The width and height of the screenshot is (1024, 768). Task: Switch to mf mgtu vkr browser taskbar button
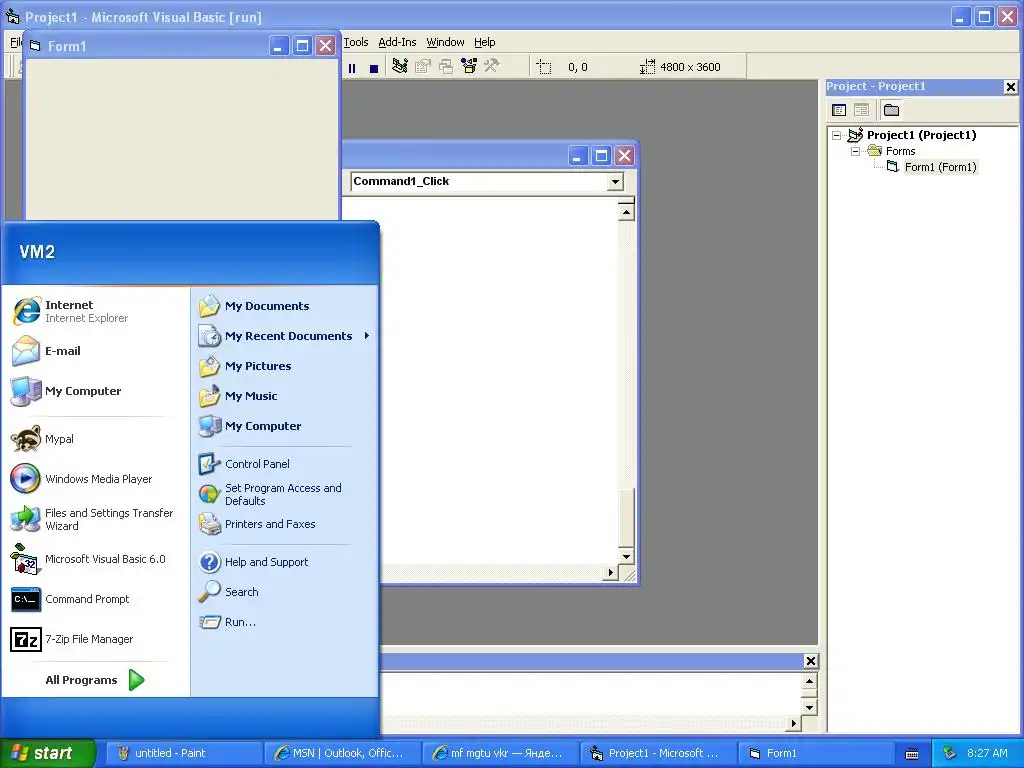tap(500, 753)
